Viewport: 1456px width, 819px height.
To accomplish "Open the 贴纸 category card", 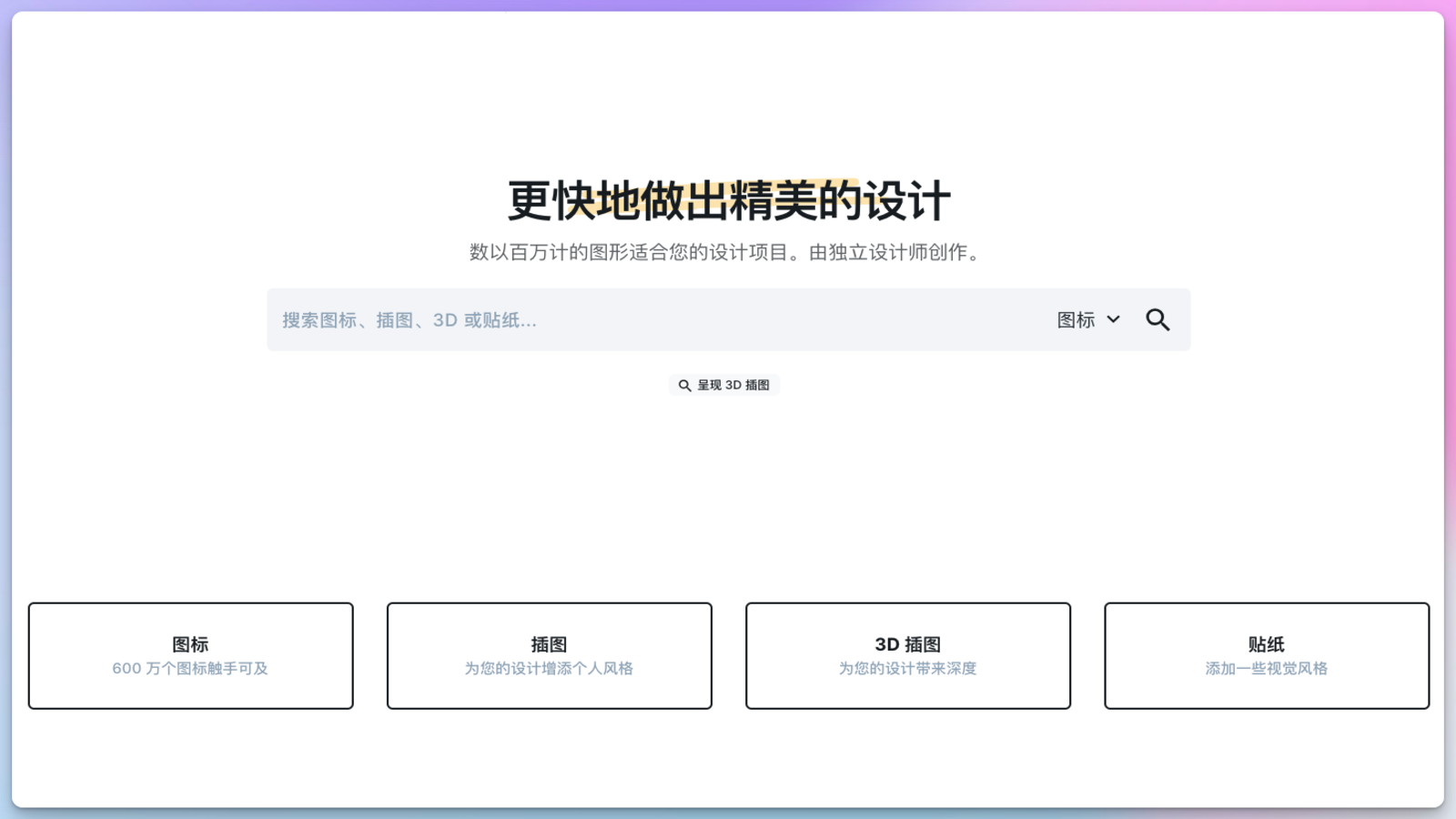I will click(x=1266, y=654).
